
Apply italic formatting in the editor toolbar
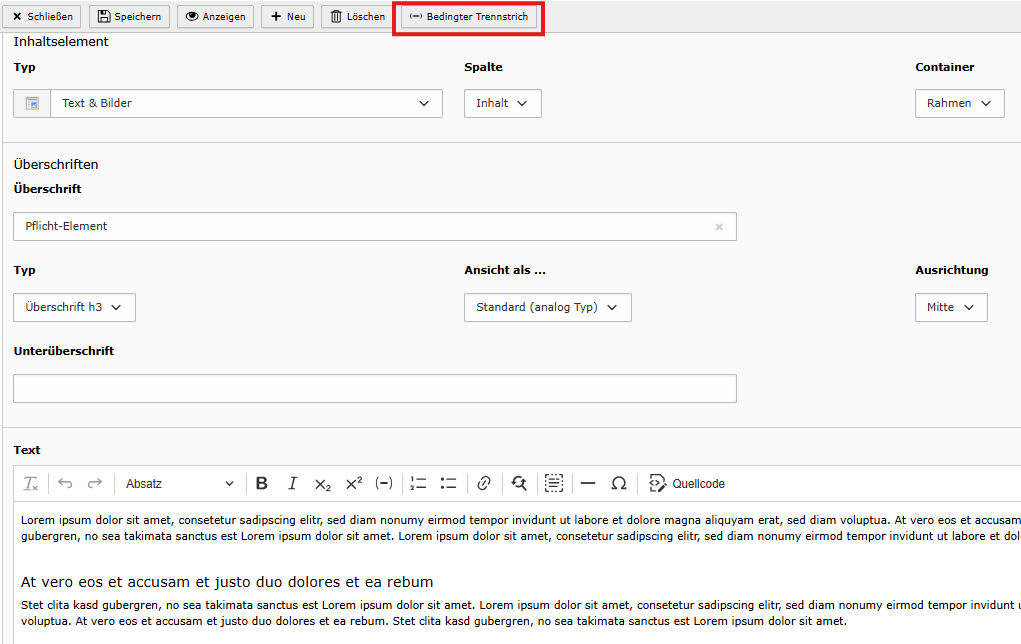coord(292,484)
